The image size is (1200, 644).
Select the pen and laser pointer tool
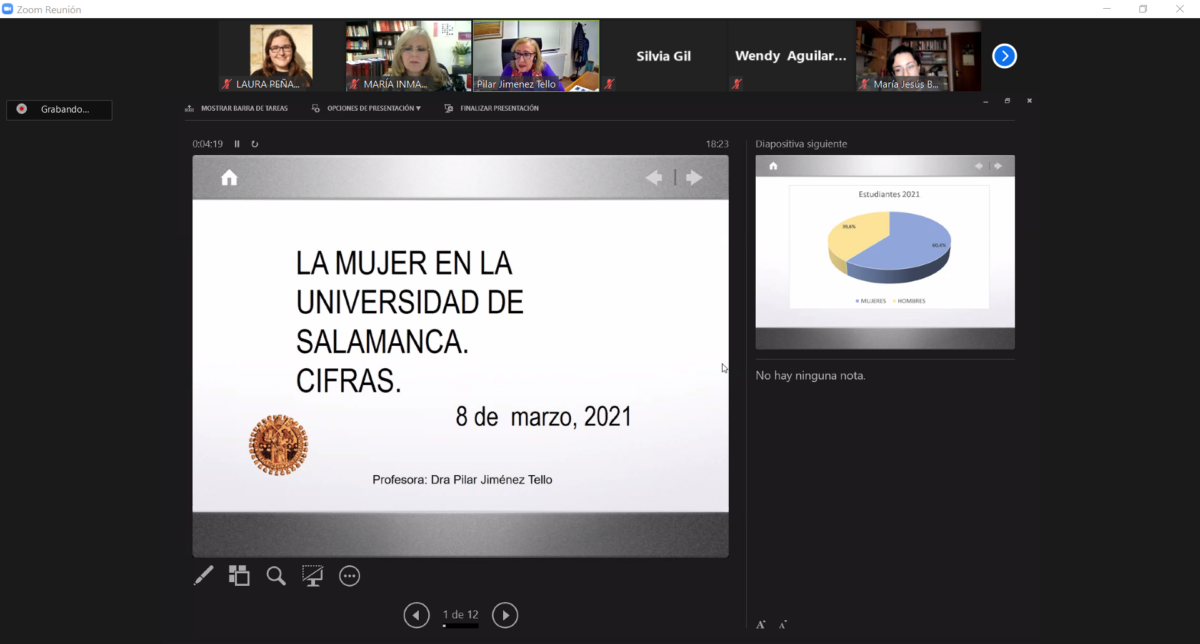(203, 575)
